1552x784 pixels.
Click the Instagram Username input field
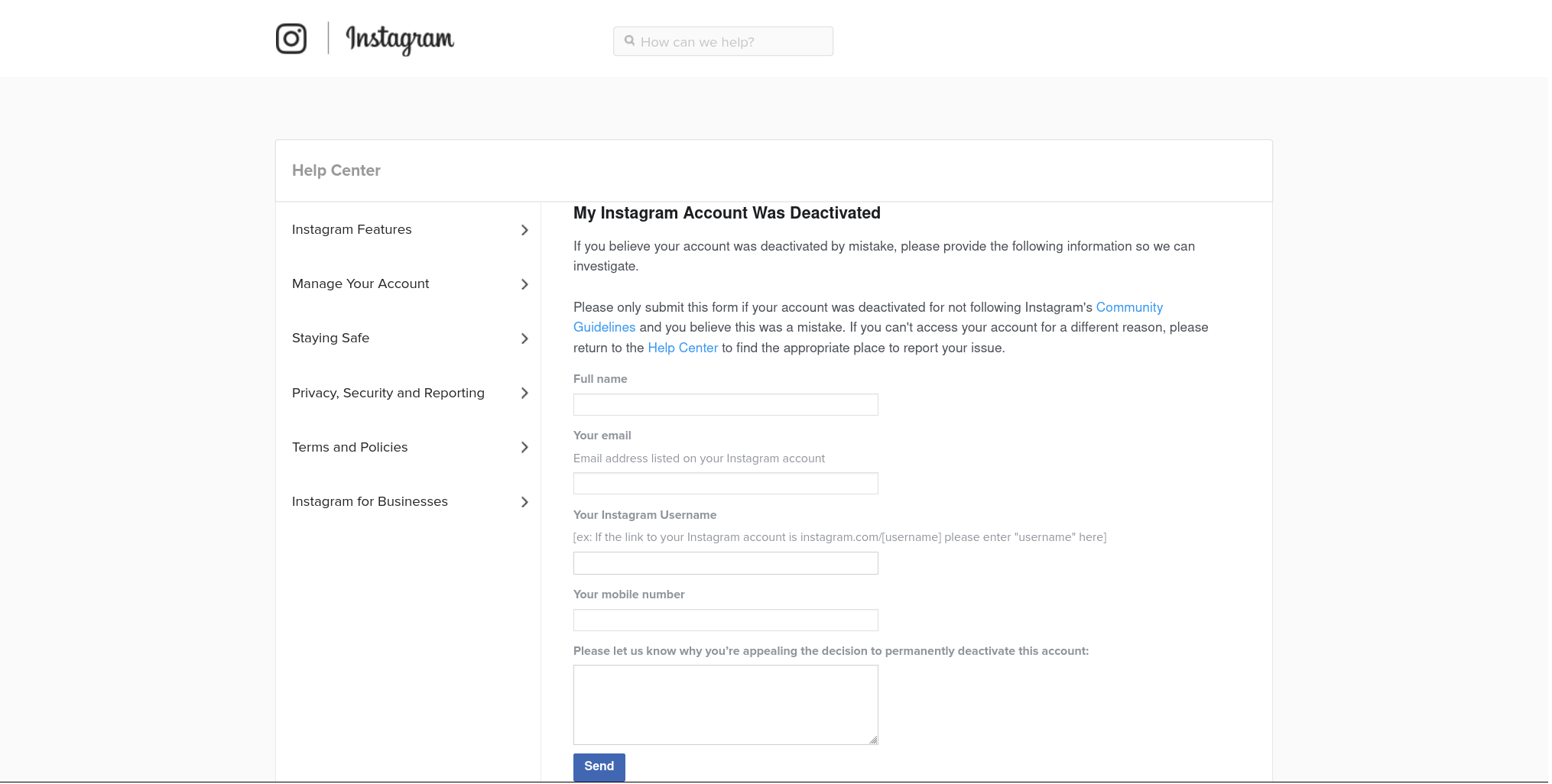(x=725, y=564)
